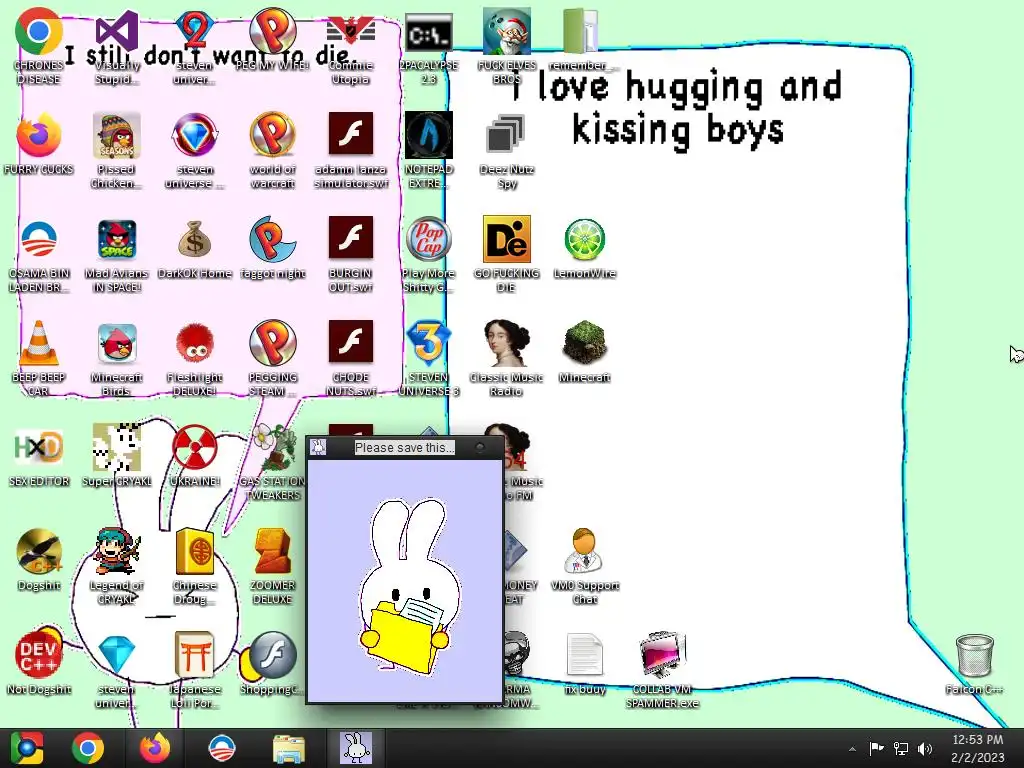Open Firefox from the taskbar
The width and height of the screenshot is (1024, 768).
pyautogui.click(x=155, y=748)
